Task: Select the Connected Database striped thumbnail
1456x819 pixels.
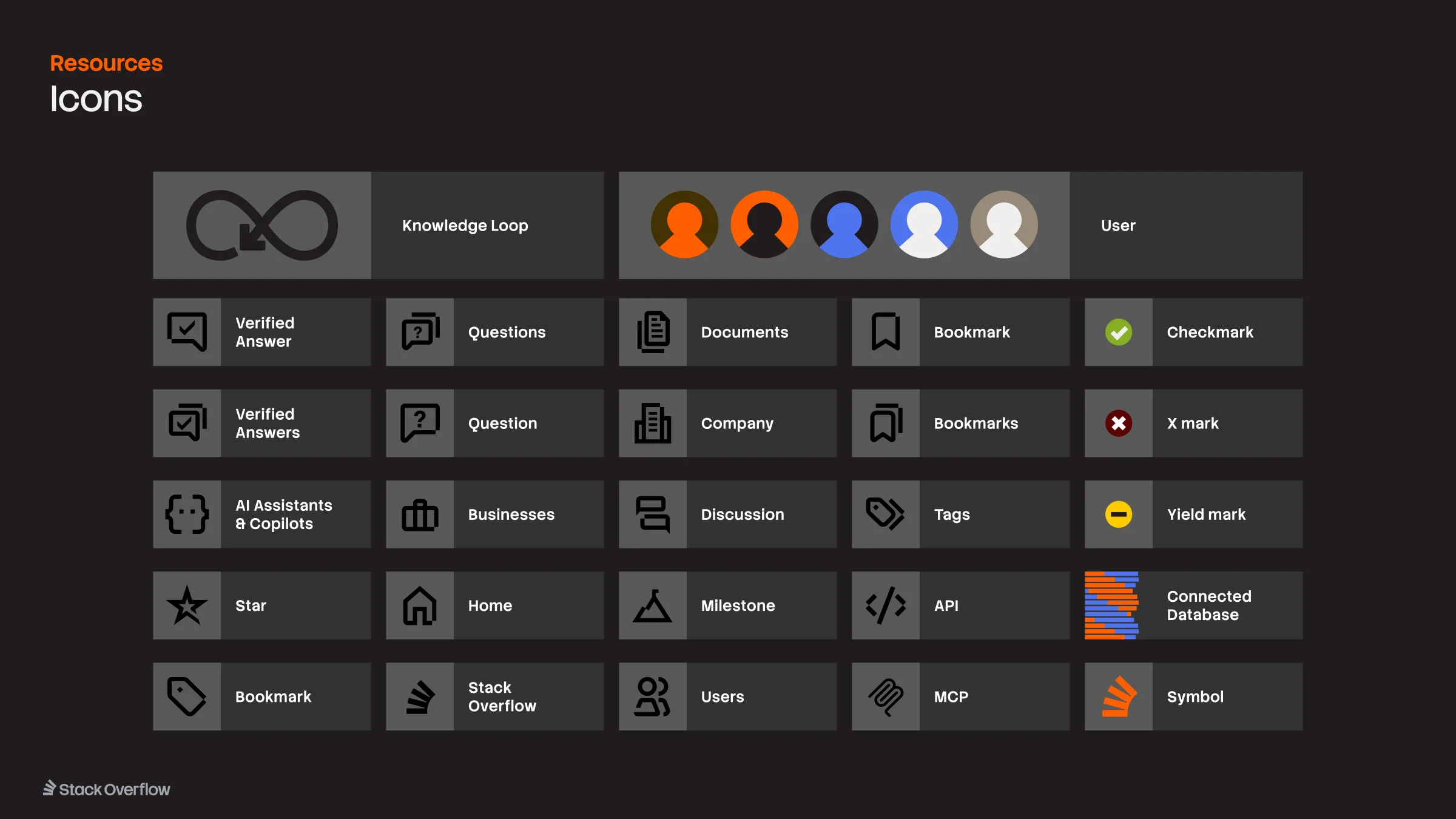Action: [1111, 605]
